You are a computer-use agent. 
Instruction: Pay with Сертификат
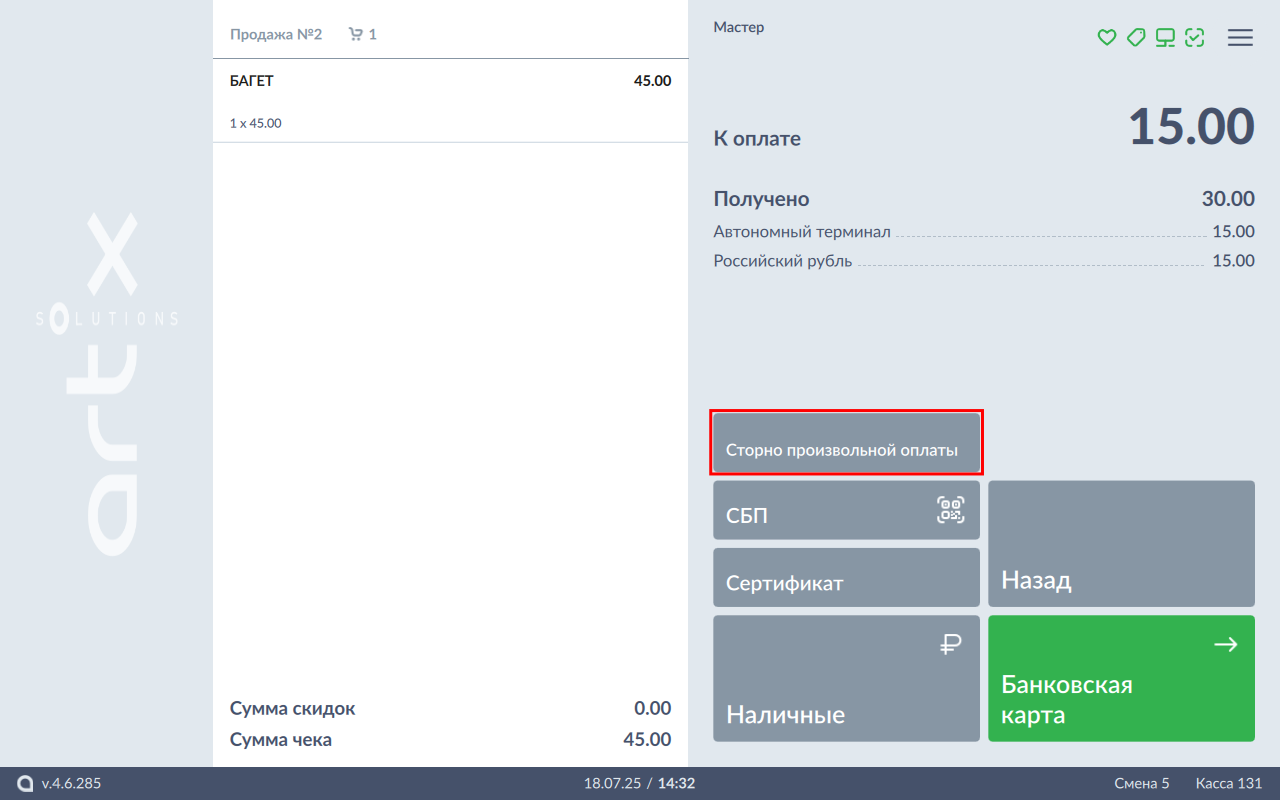click(846, 577)
